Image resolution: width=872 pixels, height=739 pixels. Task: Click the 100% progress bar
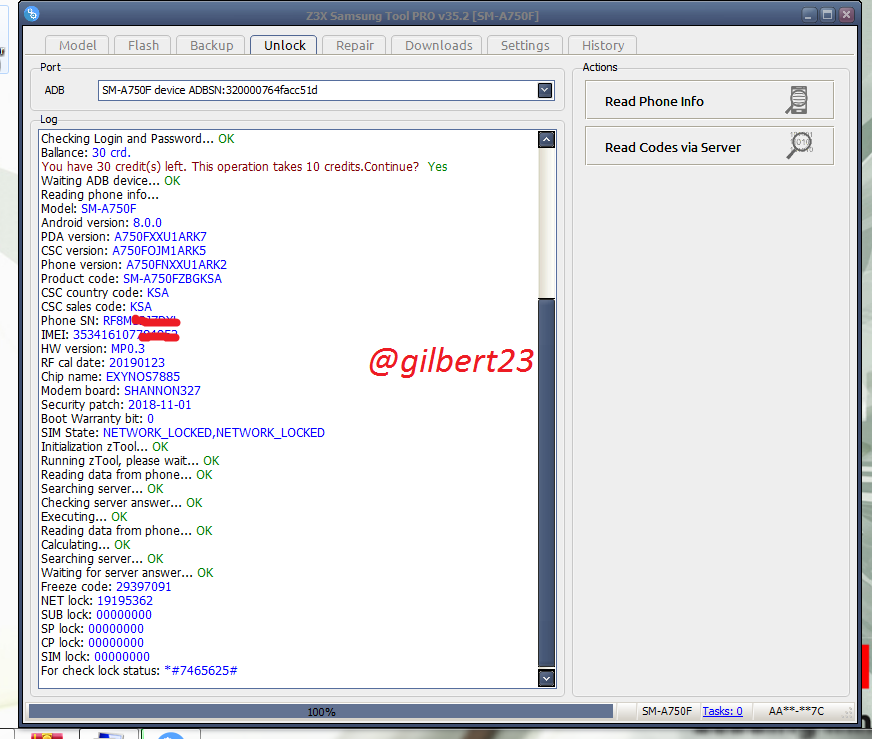point(321,711)
